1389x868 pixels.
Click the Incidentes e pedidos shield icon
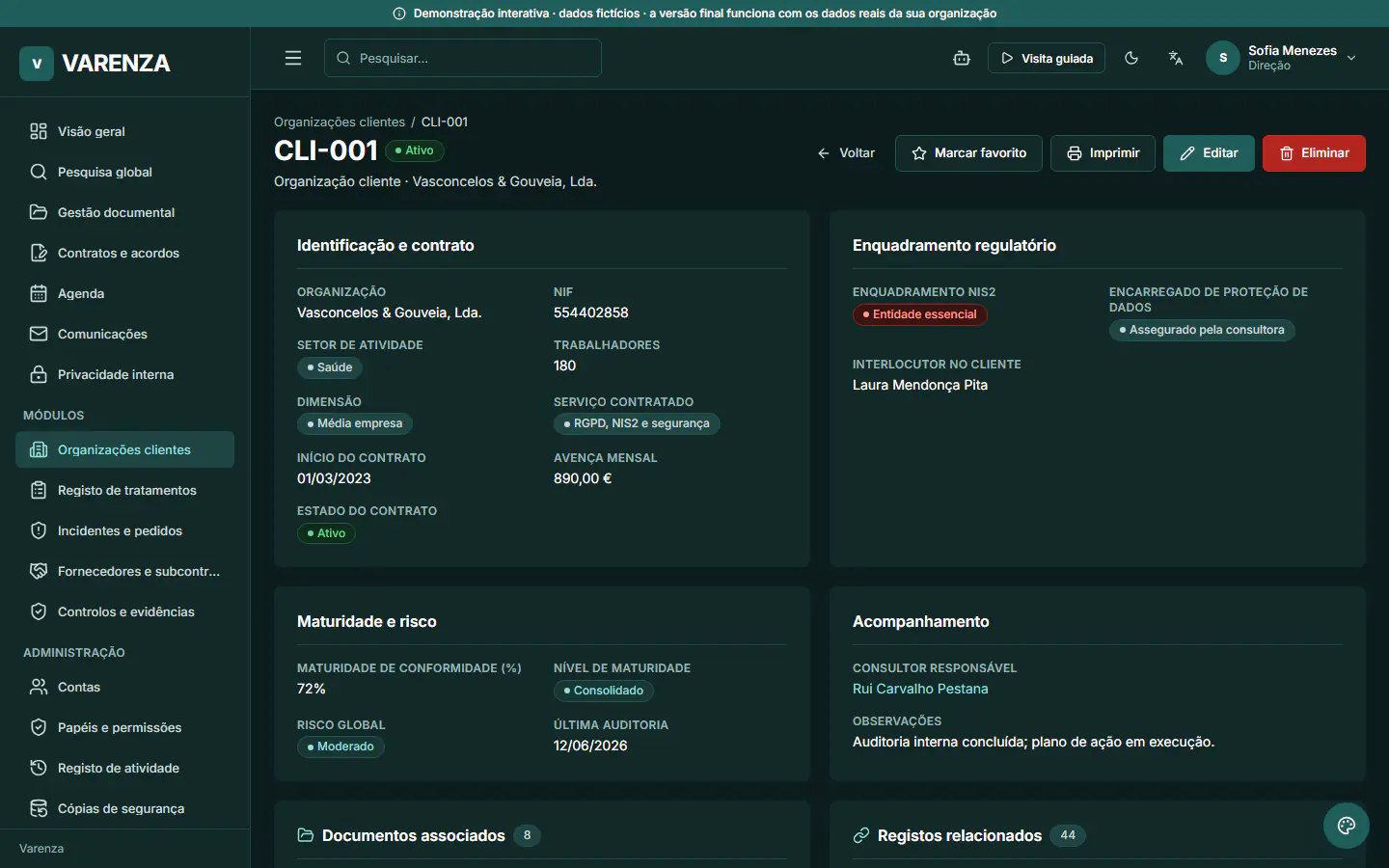click(39, 530)
